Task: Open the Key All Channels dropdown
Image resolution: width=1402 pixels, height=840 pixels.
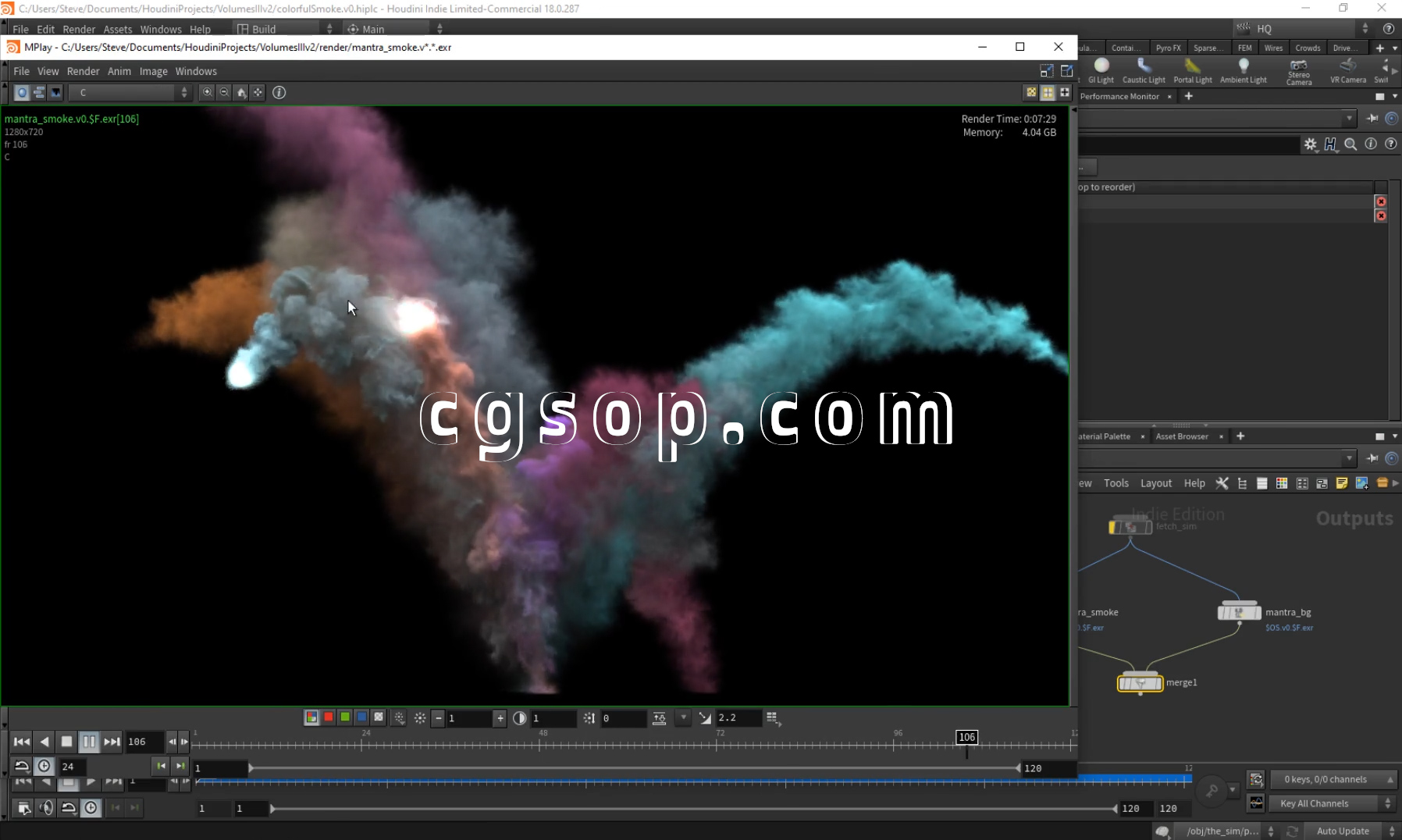Action: tap(1333, 803)
